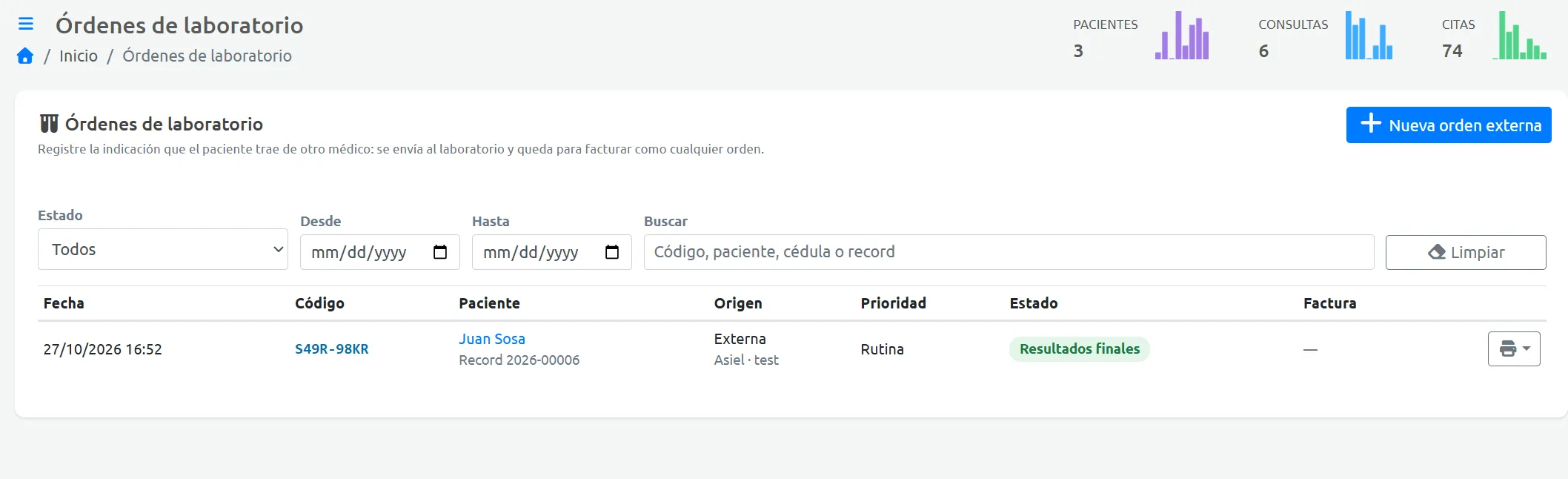Click the Asiel · test origin detail
The height and width of the screenshot is (479, 1568).
[746, 360]
